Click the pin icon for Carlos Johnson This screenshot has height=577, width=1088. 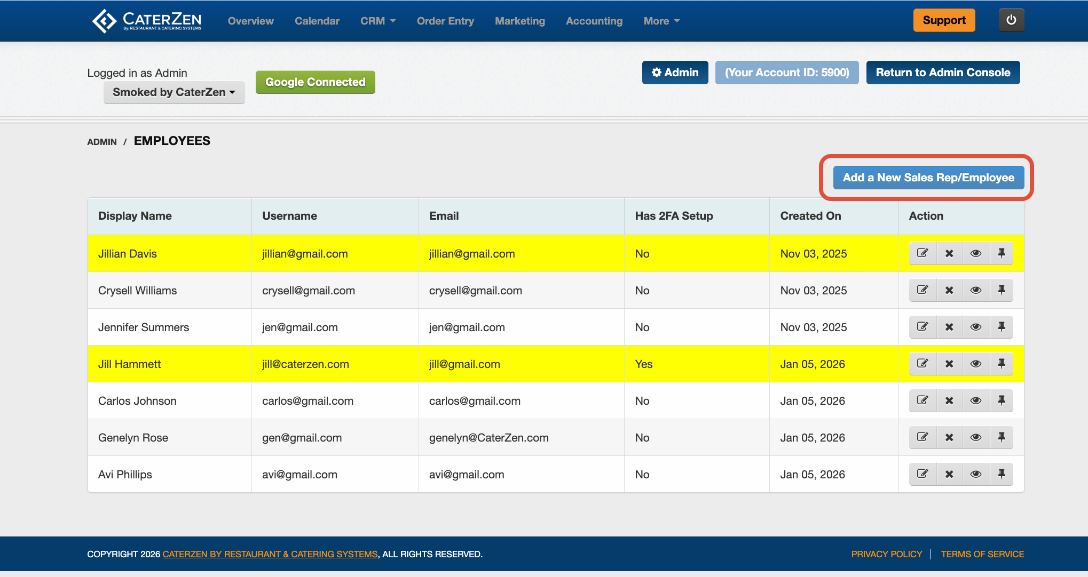click(x=1001, y=400)
